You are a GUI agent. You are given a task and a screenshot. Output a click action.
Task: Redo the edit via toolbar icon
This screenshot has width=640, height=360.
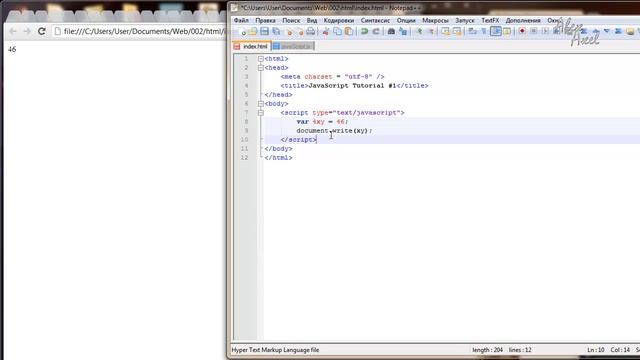pyautogui.click(x=376, y=31)
